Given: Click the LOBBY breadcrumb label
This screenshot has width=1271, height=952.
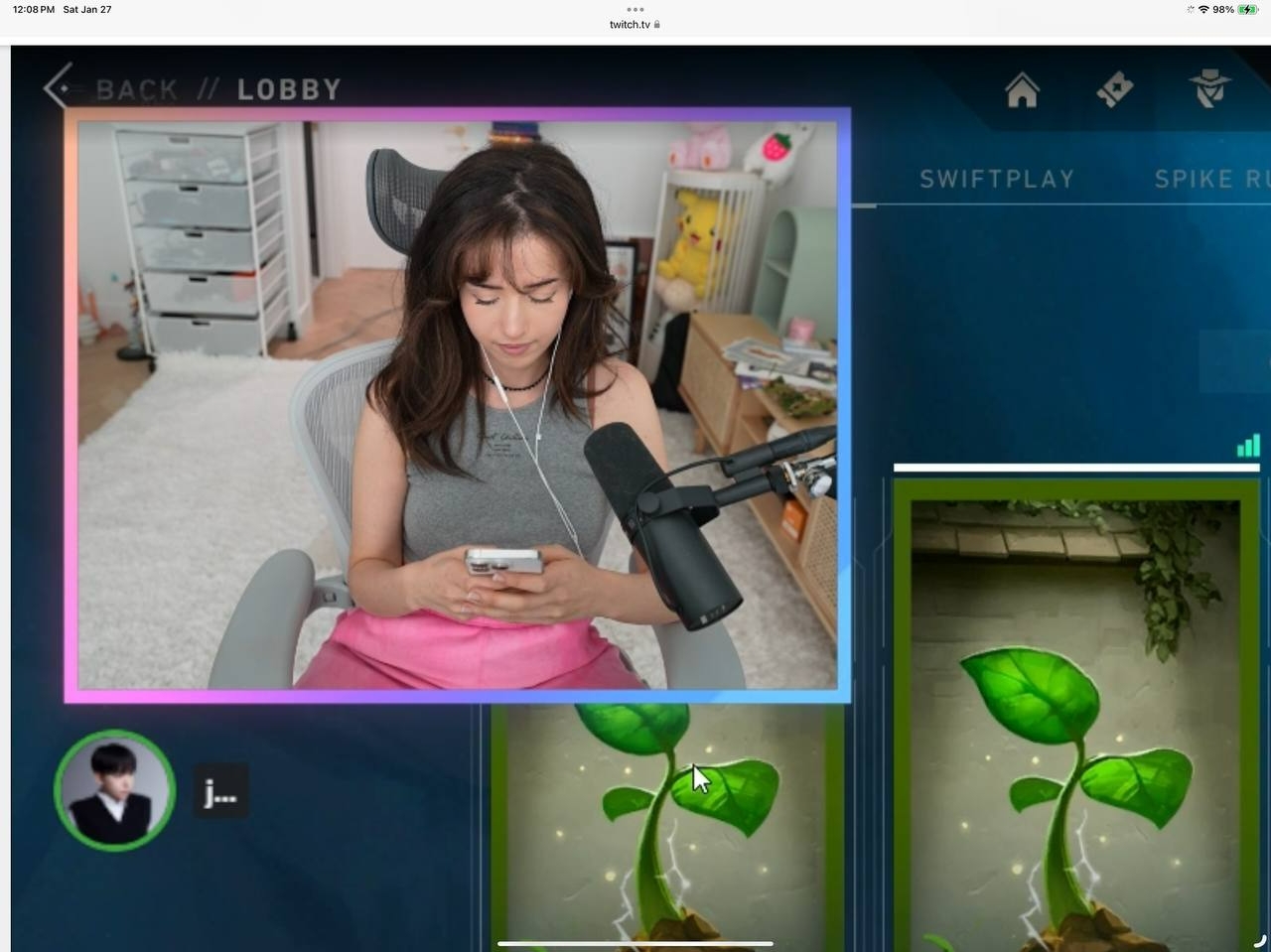Looking at the screenshot, I should (289, 89).
